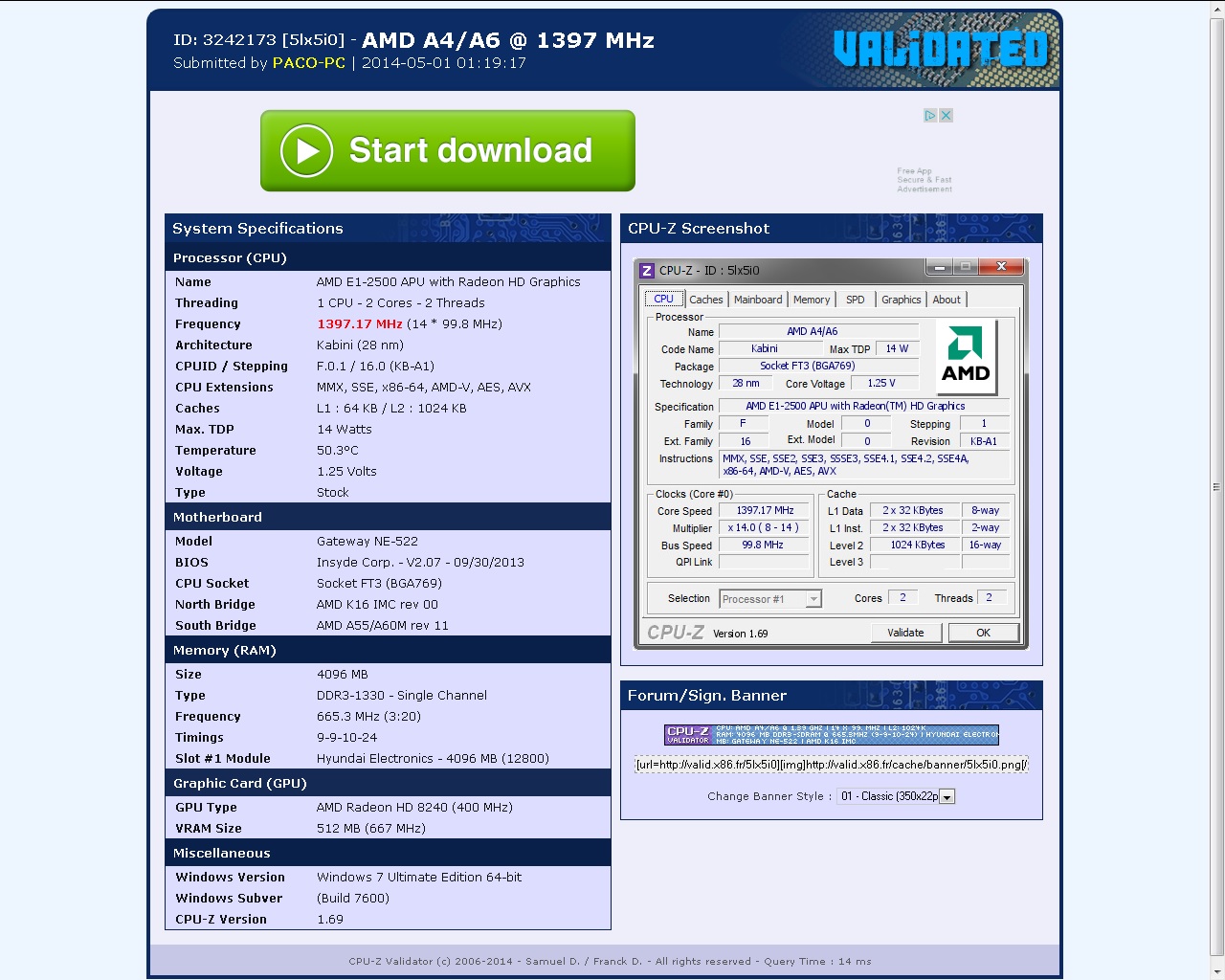Click the 'Kabini (28 nm)' architecture value
Viewport: 1225px width, 980px height.
[360, 345]
